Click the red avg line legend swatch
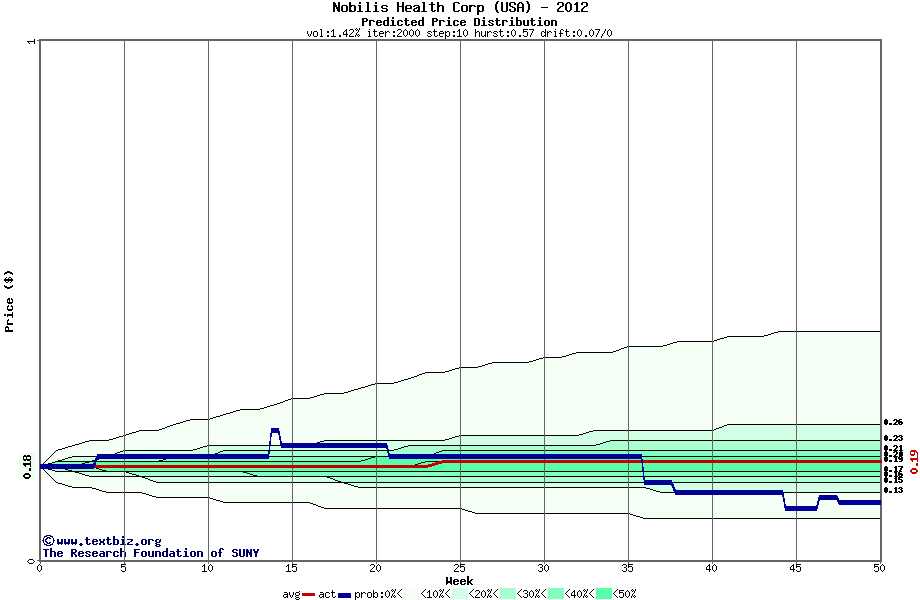Image resolution: width=920 pixels, height=600 pixels. 309,595
